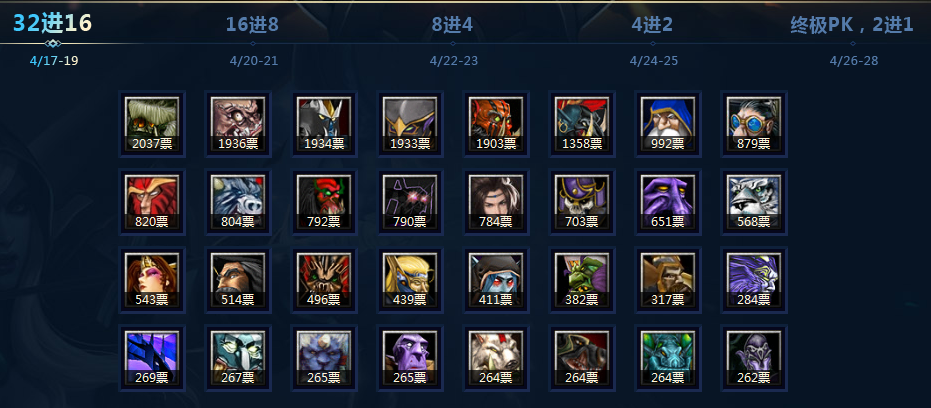Choose the long-haired human hero with 784票

pos(496,203)
